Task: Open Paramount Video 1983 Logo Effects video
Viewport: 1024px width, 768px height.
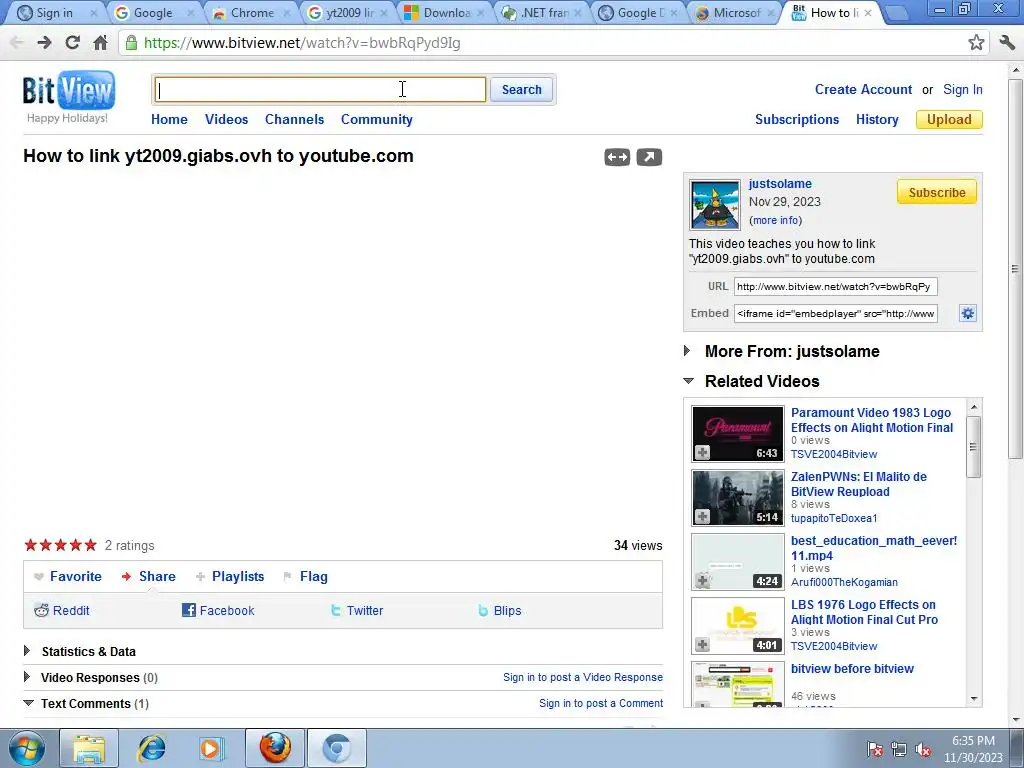Action: 872,420
